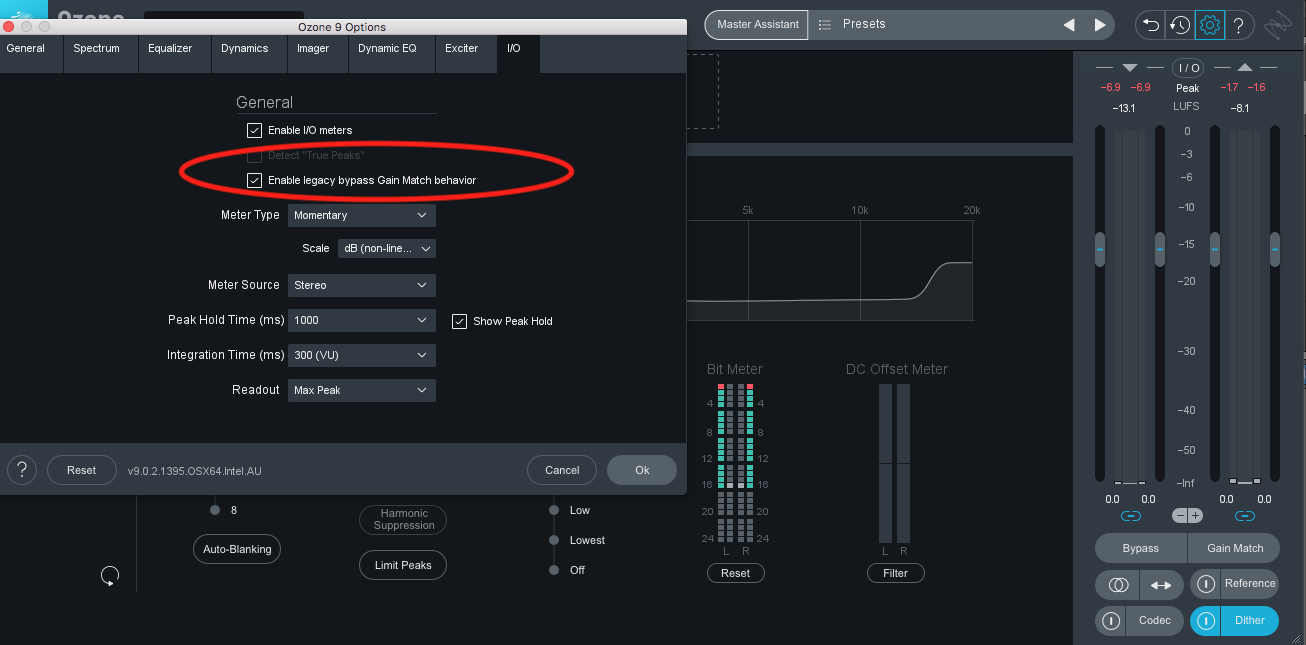Click the circular reset arrow icon
The width and height of the screenshot is (1306, 645).
[x=110, y=576]
